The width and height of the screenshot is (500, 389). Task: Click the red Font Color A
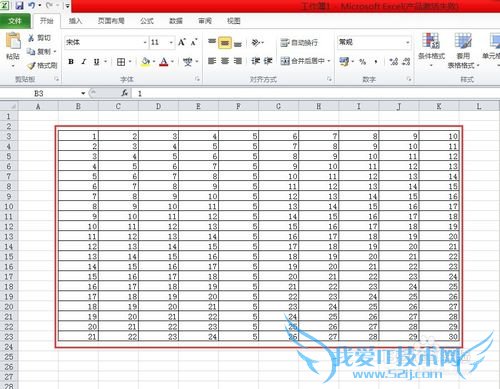(164, 62)
